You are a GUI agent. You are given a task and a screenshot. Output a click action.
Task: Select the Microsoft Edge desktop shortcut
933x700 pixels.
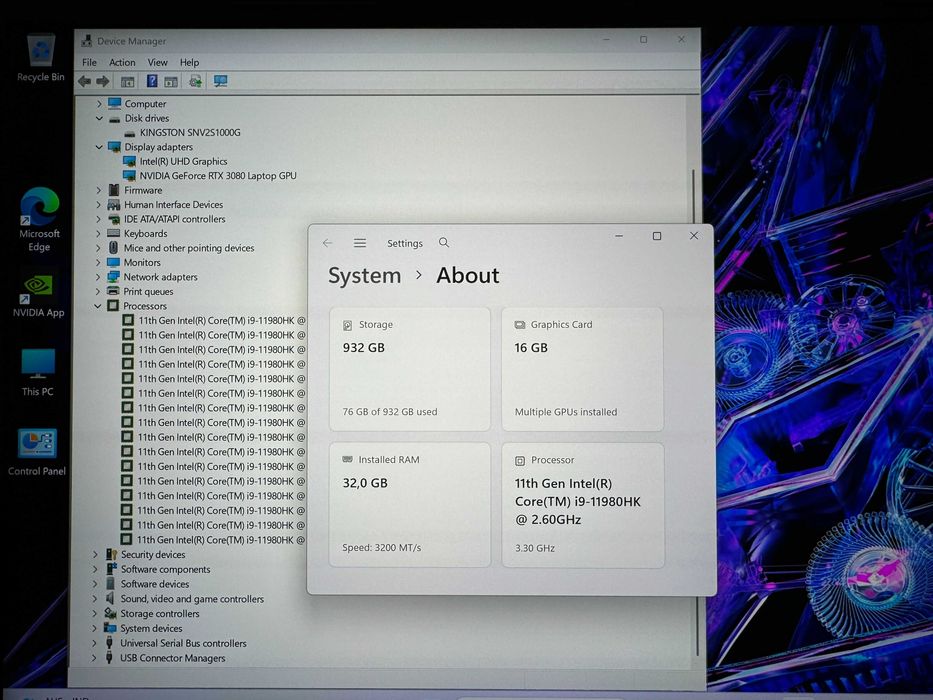pos(39,220)
